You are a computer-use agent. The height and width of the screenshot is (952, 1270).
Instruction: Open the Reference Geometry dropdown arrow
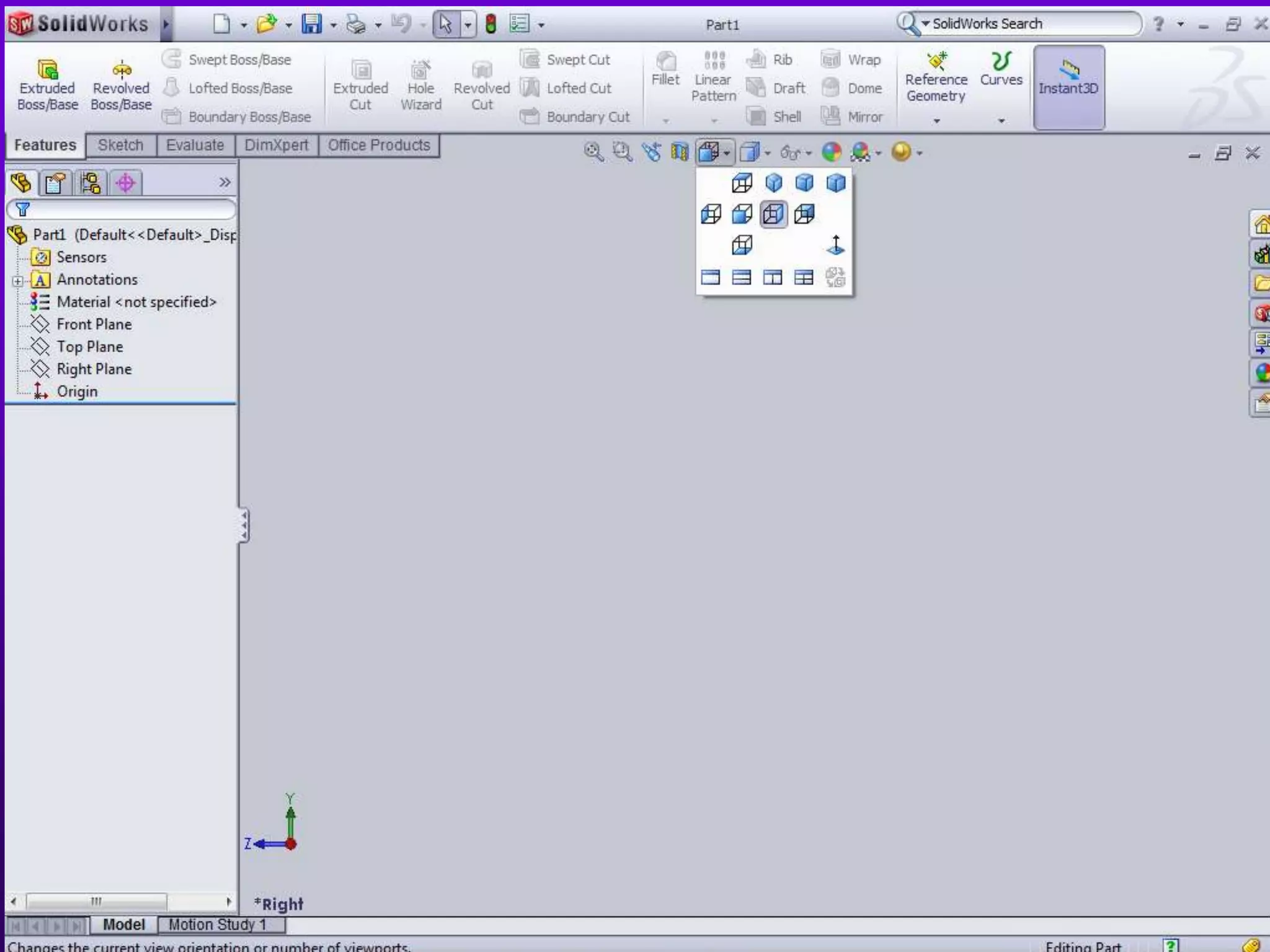tap(936, 121)
